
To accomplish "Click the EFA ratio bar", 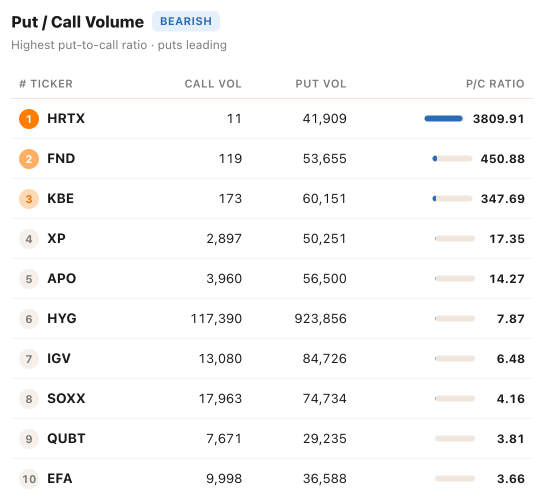I will (x=455, y=479).
